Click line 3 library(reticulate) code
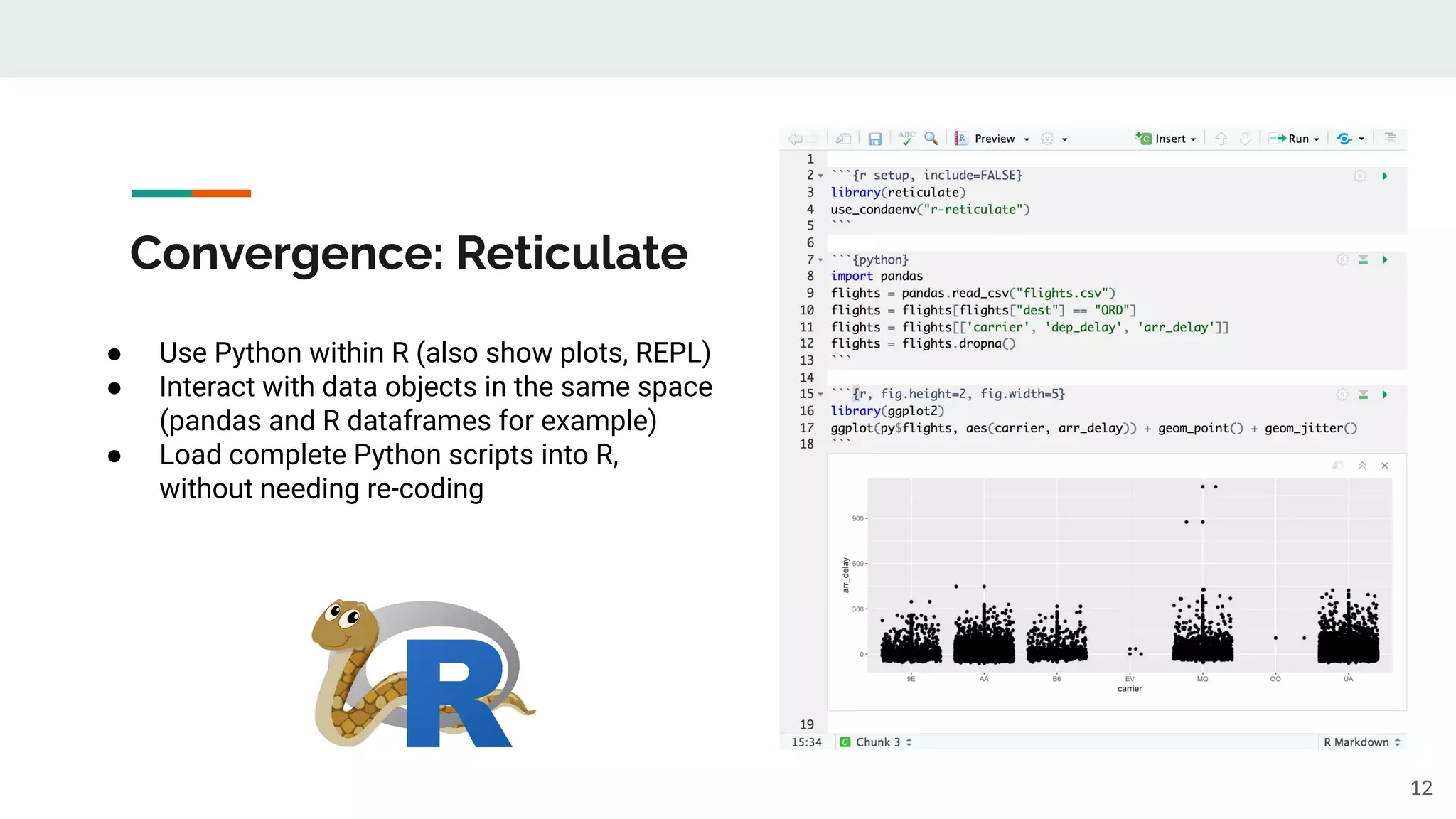Viewport: 1456px width, 819px height. point(898,193)
